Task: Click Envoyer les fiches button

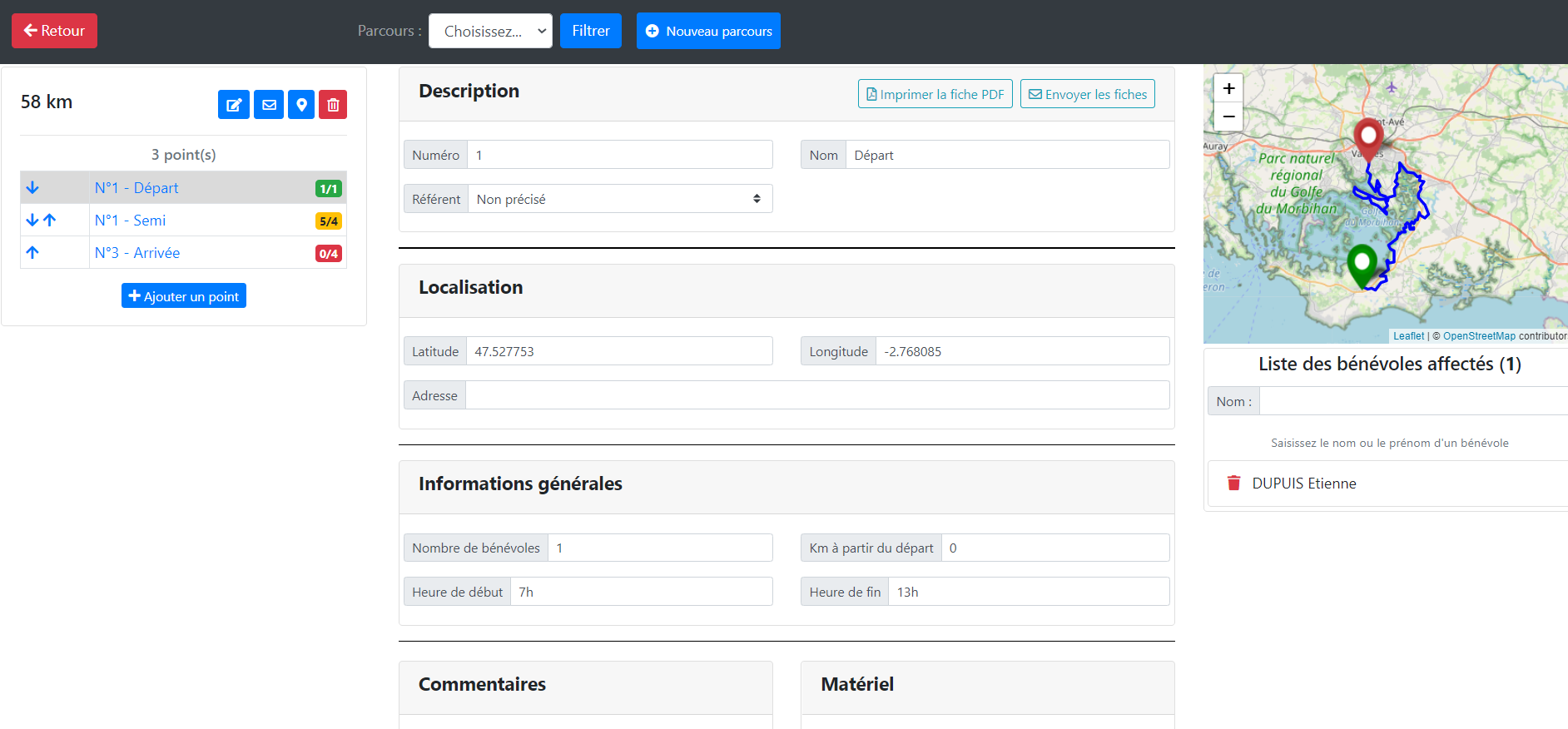Action: pos(1087,94)
